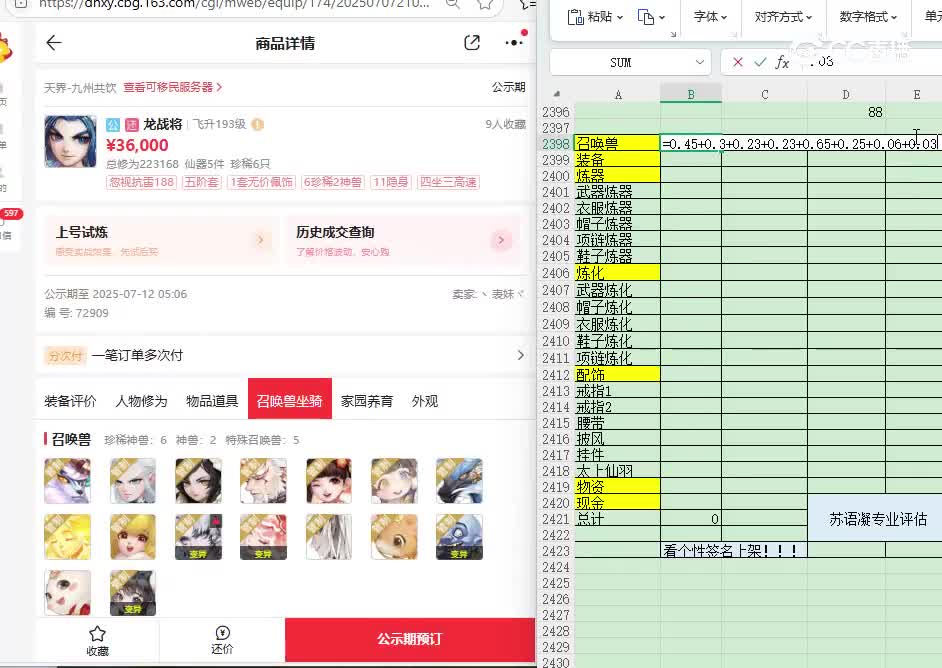Image resolution: width=942 pixels, height=668 pixels.
Task: Select row header 2421
Action: [x=556, y=519]
